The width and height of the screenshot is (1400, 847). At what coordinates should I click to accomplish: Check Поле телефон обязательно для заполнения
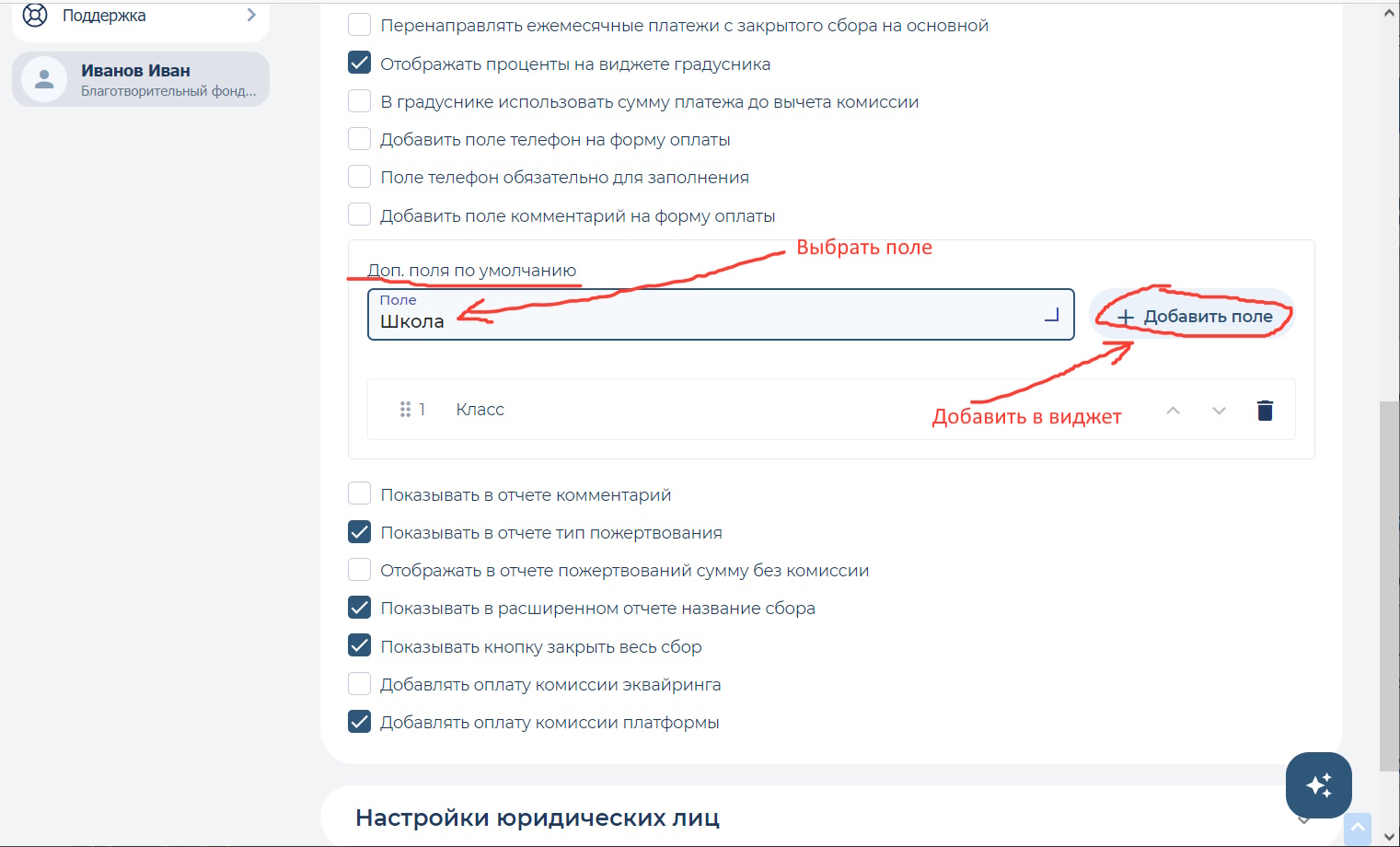click(360, 177)
